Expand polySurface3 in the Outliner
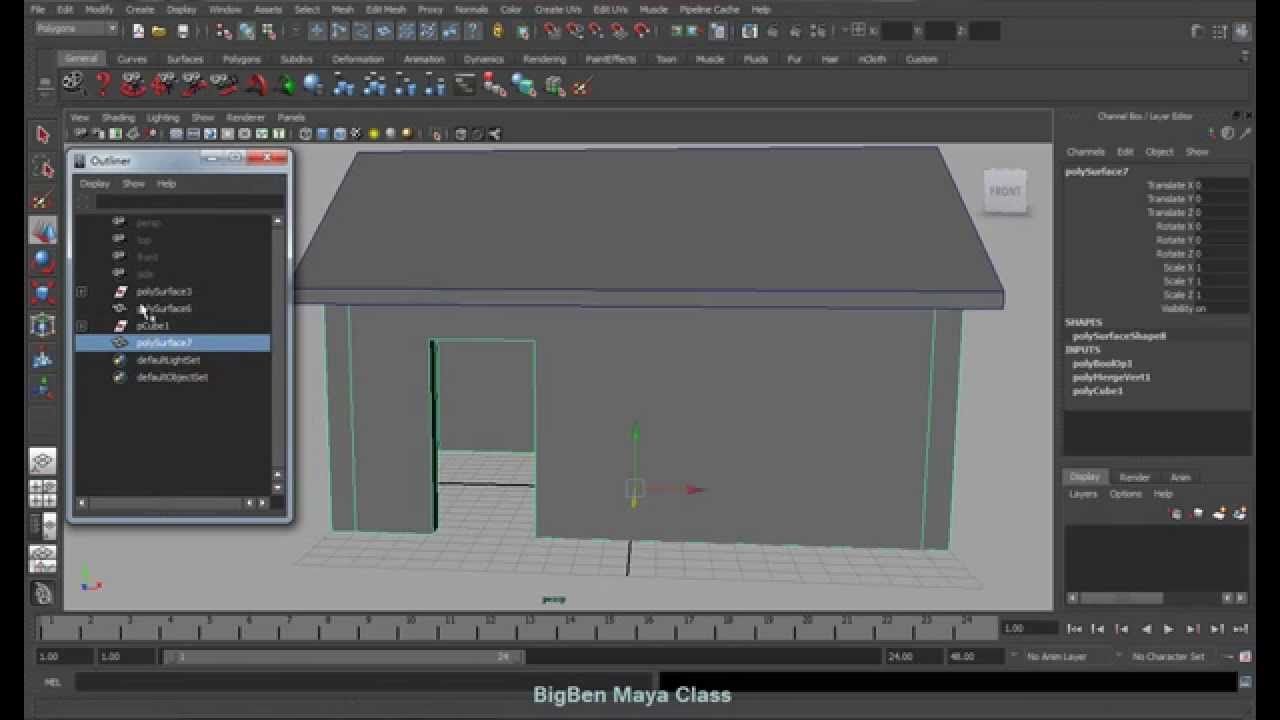 pos(82,292)
